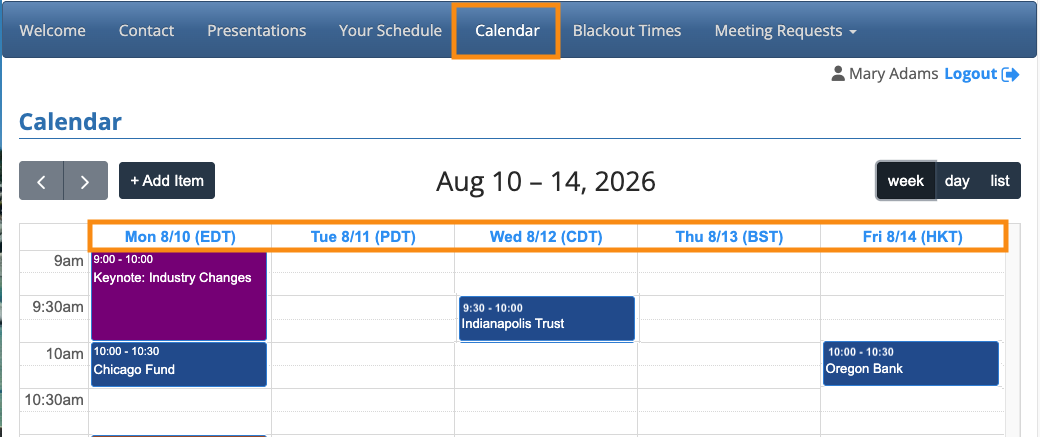Open the Blackout Times tab
This screenshot has width=1040, height=437.
[627, 31]
